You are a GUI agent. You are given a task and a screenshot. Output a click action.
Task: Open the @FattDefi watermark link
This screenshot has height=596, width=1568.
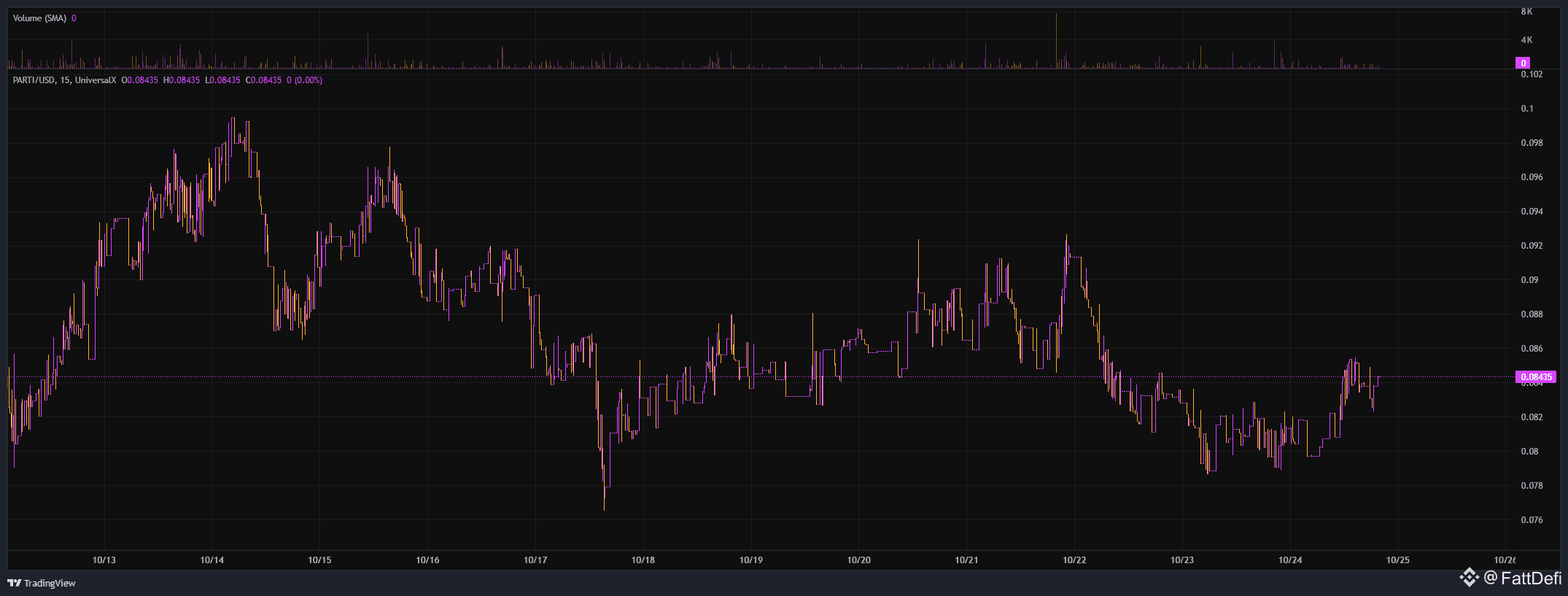tap(1523, 578)
